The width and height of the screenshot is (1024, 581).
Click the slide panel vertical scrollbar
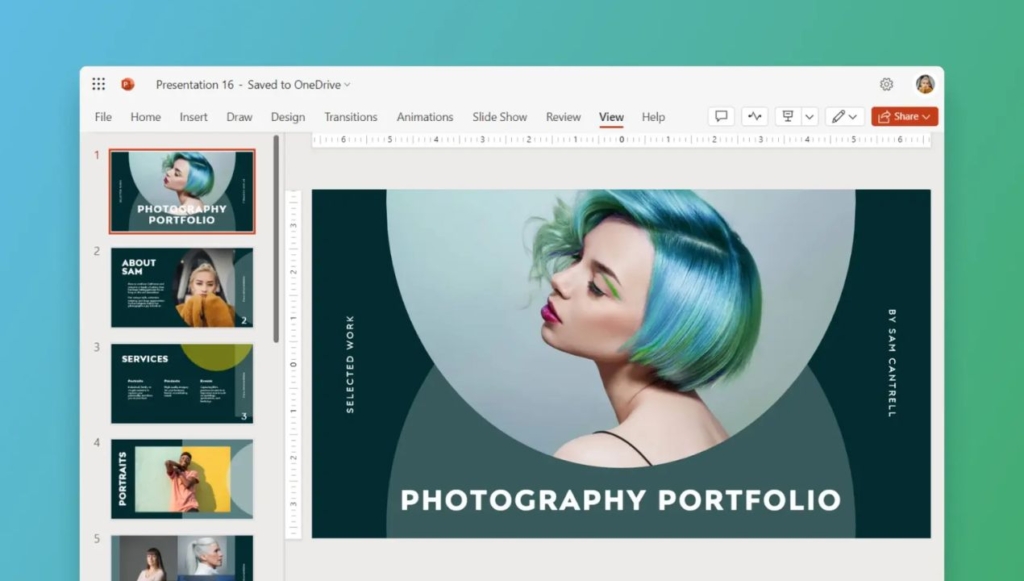pyautogui.click(x=276, y=240)
